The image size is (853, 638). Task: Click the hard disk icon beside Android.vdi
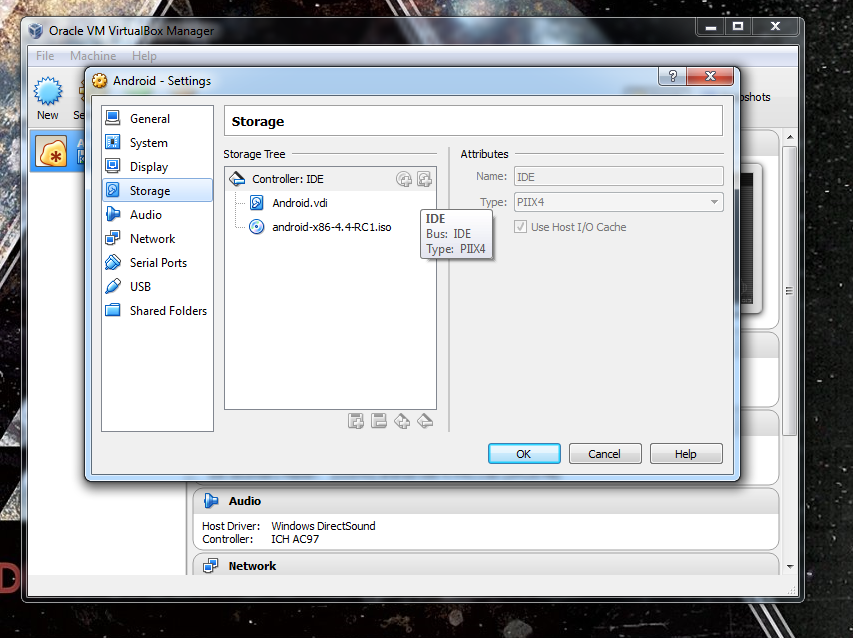pos(256,203)
